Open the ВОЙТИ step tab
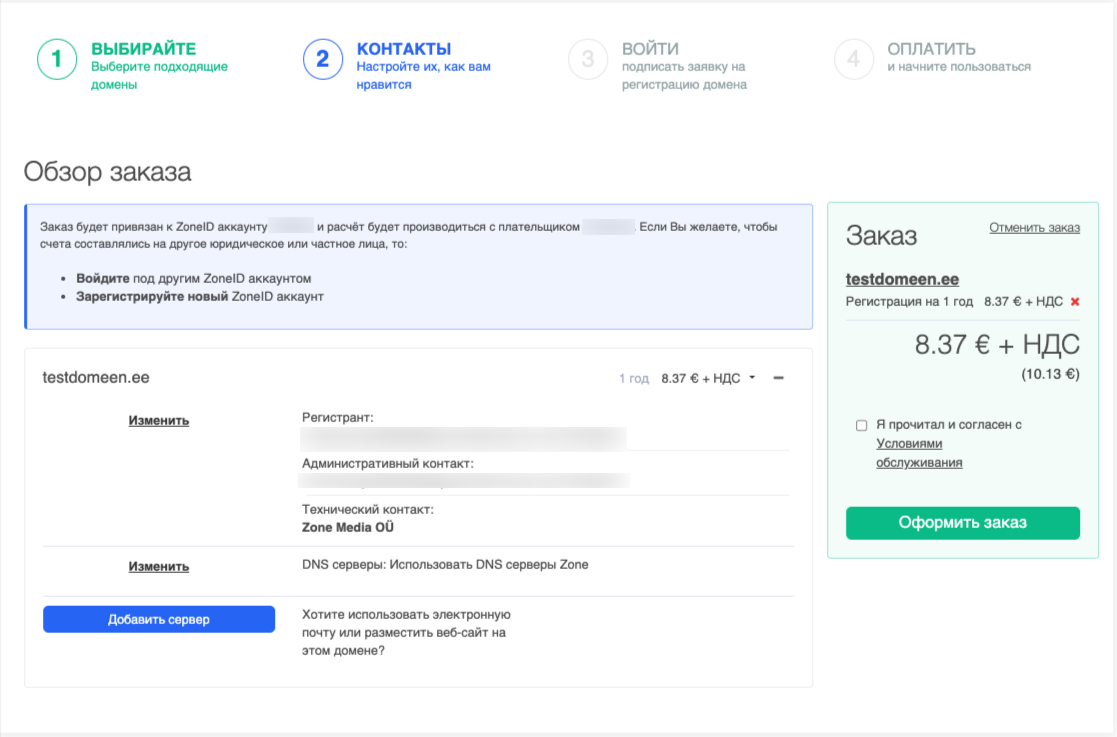This screenshot has height=737, width=1117. tap(650, 49)
